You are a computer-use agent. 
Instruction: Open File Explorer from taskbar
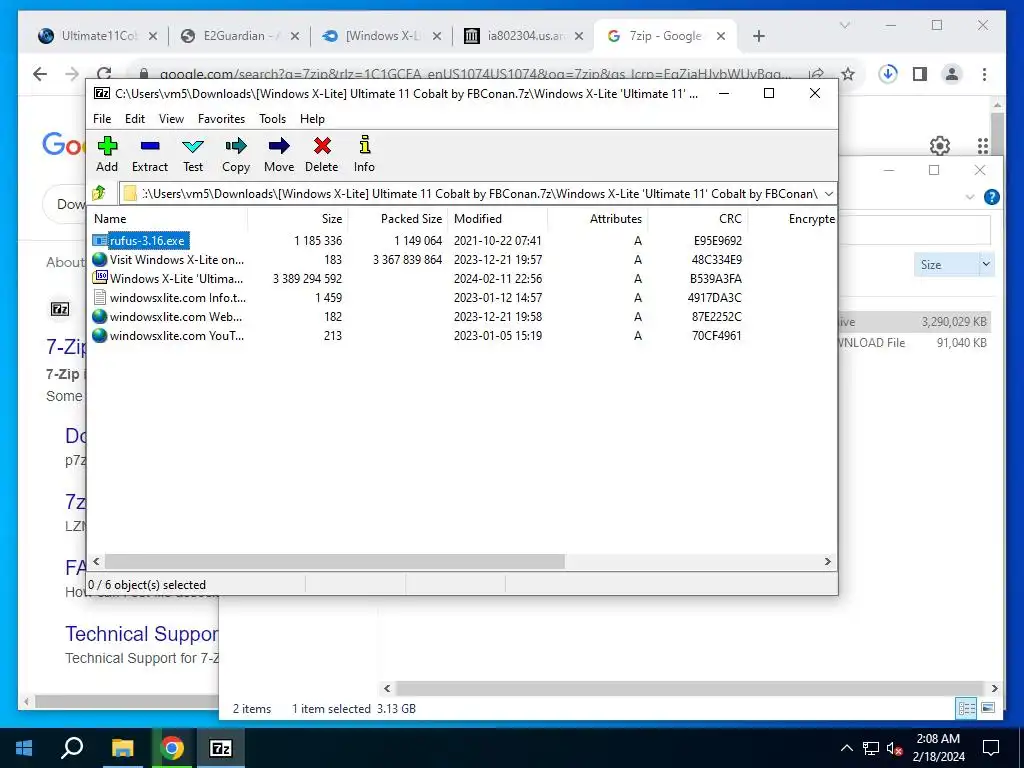click(122, 748)
